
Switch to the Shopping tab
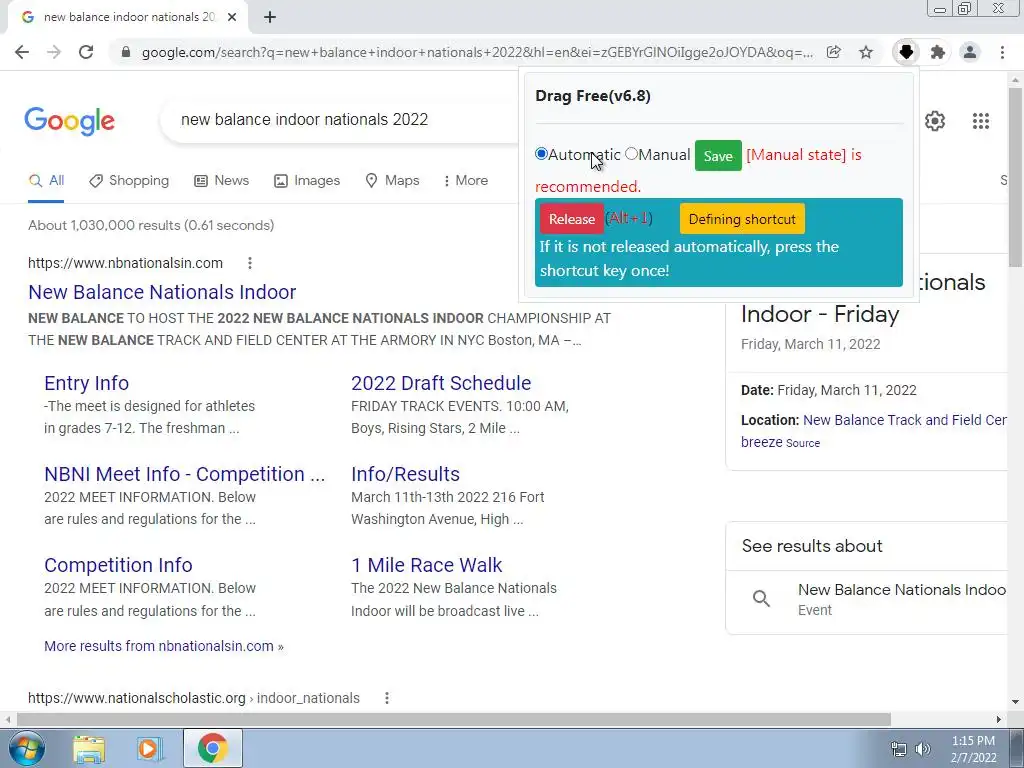[x=129, y=181]
